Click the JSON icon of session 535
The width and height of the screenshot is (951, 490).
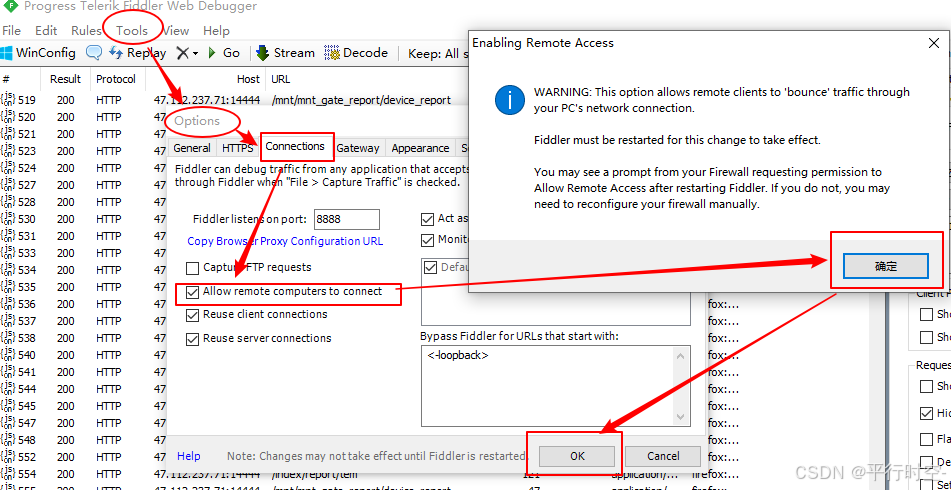(8, 287)
